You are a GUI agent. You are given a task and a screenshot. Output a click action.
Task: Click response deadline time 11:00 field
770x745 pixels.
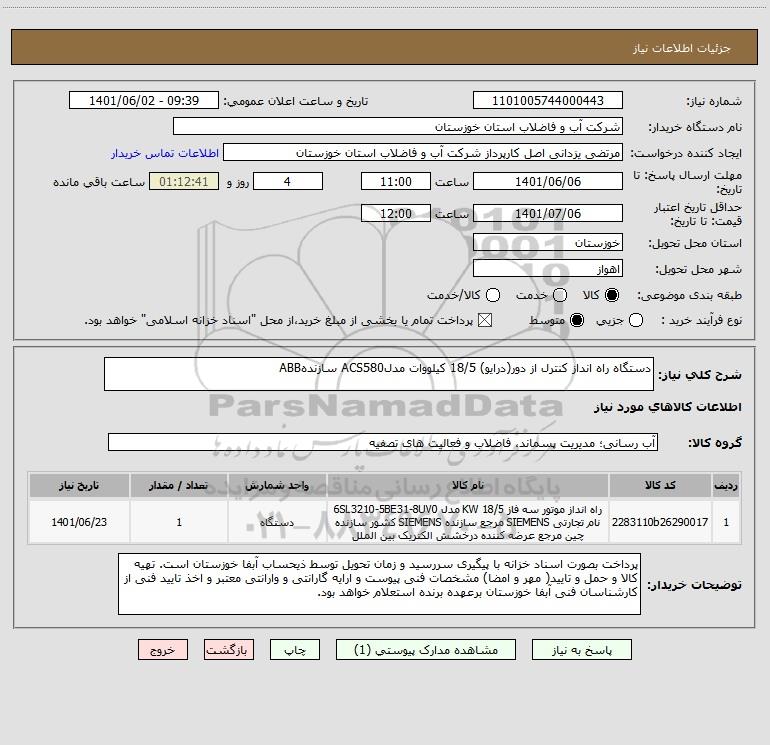pos(396,181)
